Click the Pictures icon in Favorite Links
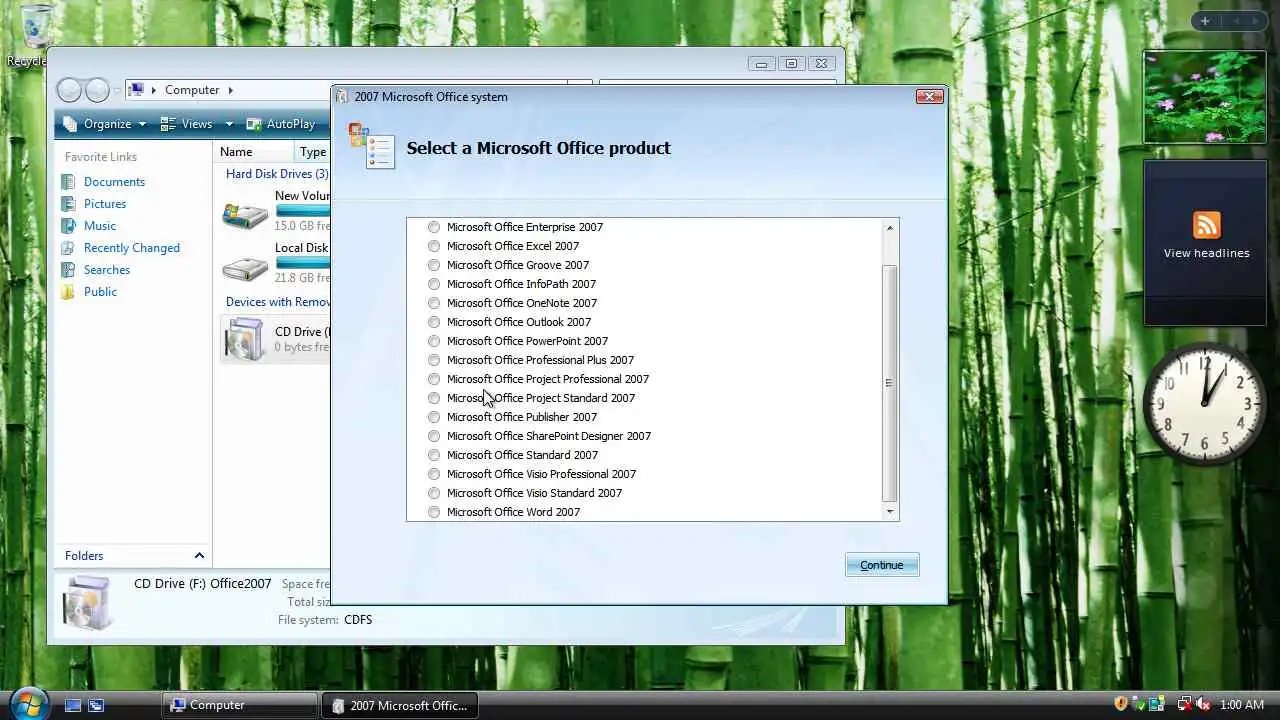The width and height of the screenshot is (1280, 720). coord(68,204)
